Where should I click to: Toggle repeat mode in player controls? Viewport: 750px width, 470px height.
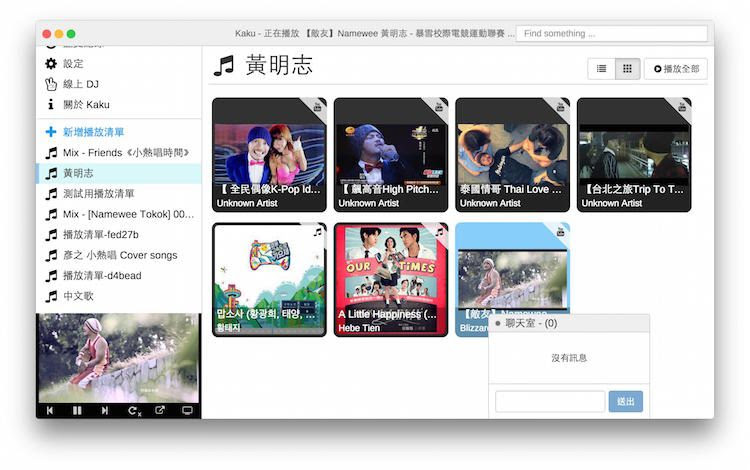[134, 411]
